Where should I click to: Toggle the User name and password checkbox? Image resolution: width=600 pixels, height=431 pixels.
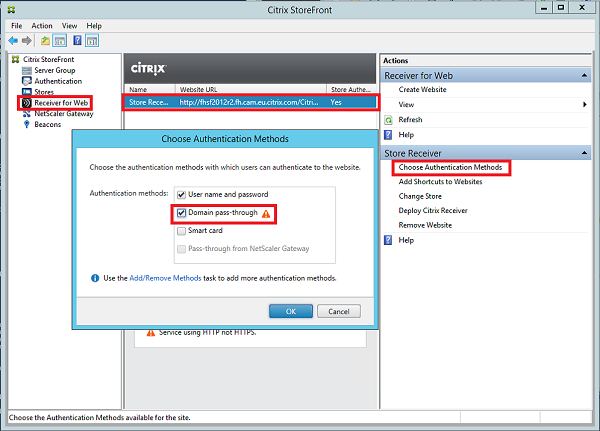click(181, 194)
